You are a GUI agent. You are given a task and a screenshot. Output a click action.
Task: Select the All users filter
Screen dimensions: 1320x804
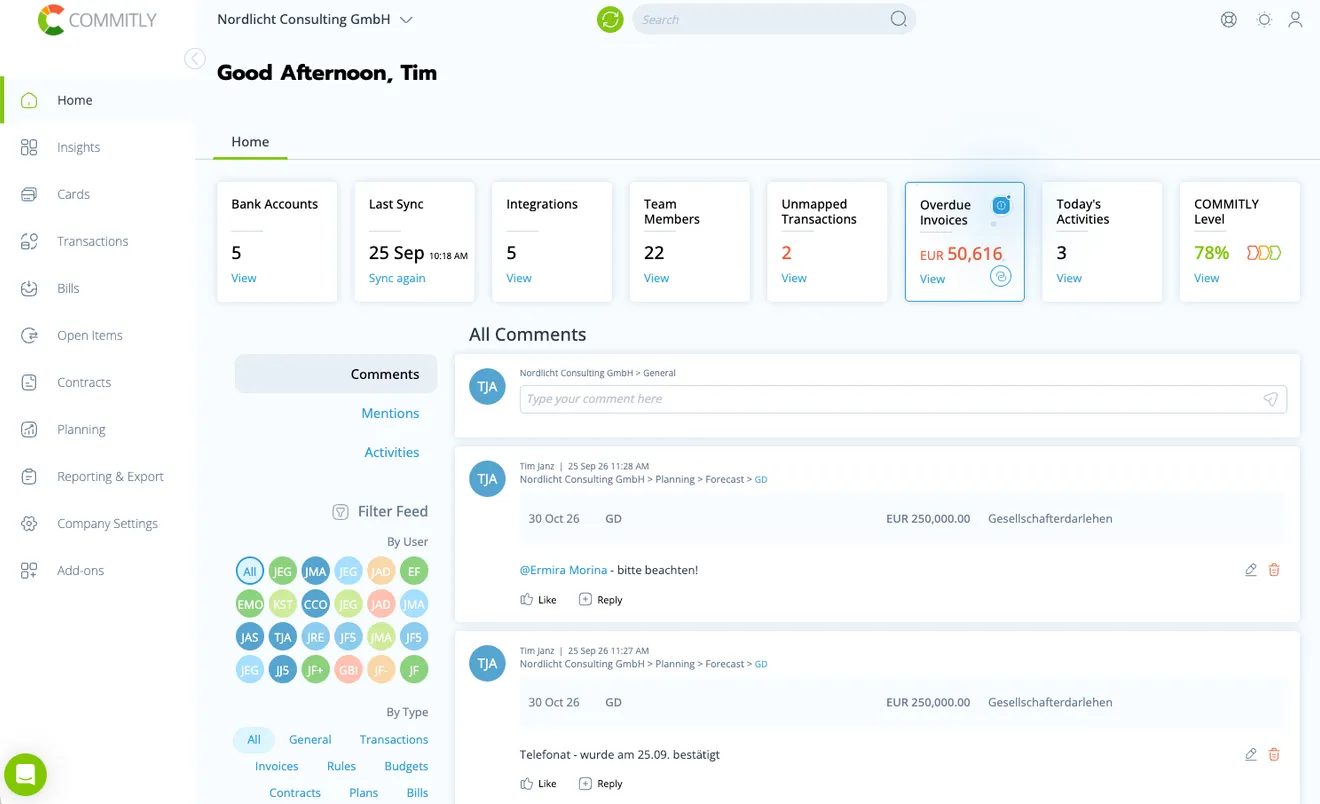pyautogui.click(x=250, y=571)
